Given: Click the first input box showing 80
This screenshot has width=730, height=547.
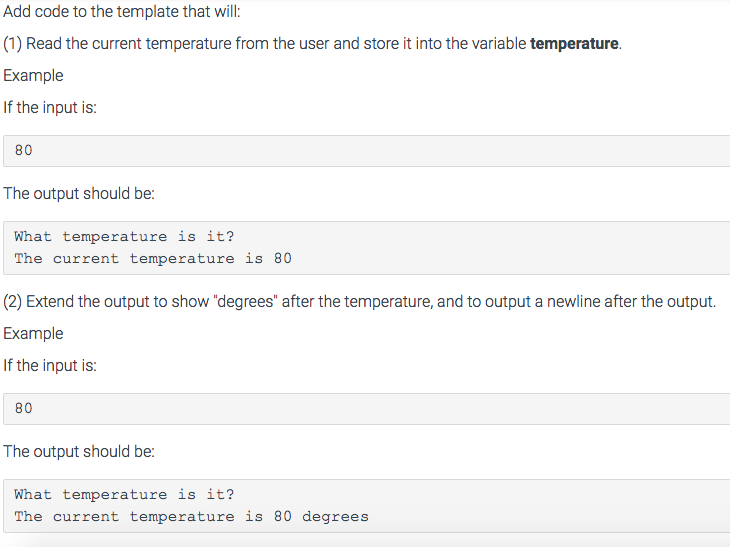Looking at the screenshot, I should tap(366, 151).
